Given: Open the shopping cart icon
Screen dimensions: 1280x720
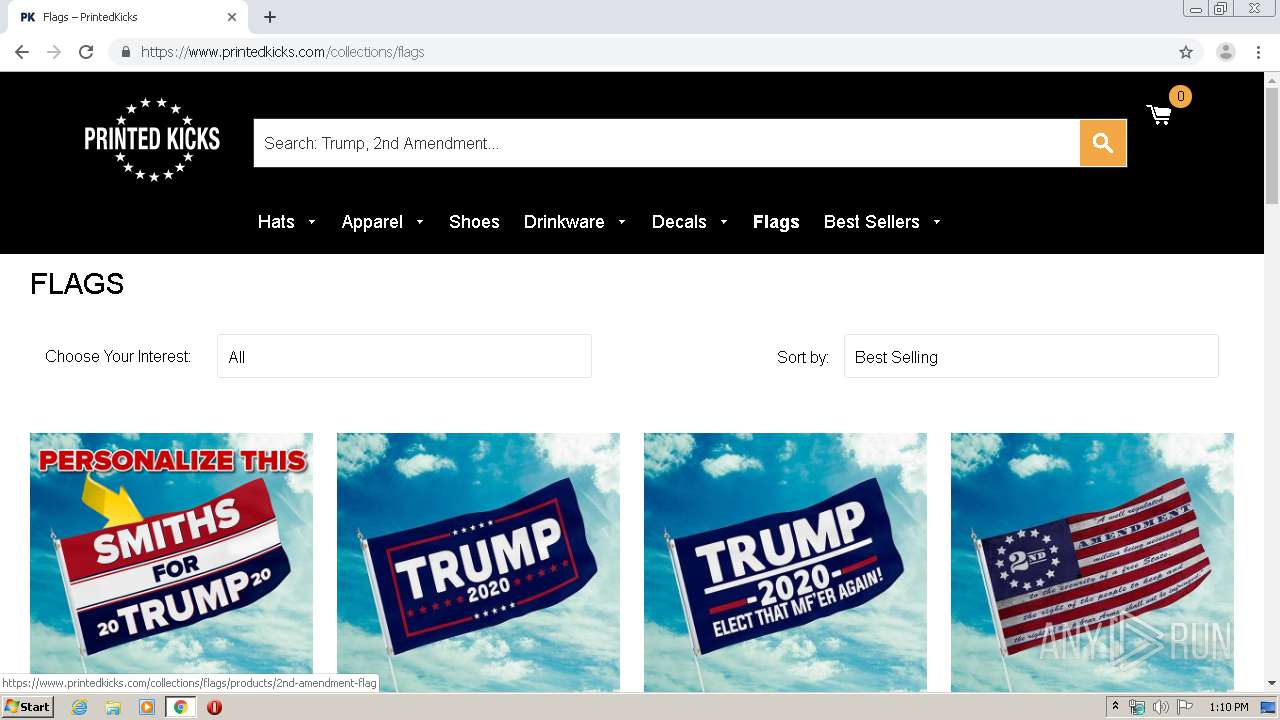Looking at the screenshot, I should point(1159,115).
